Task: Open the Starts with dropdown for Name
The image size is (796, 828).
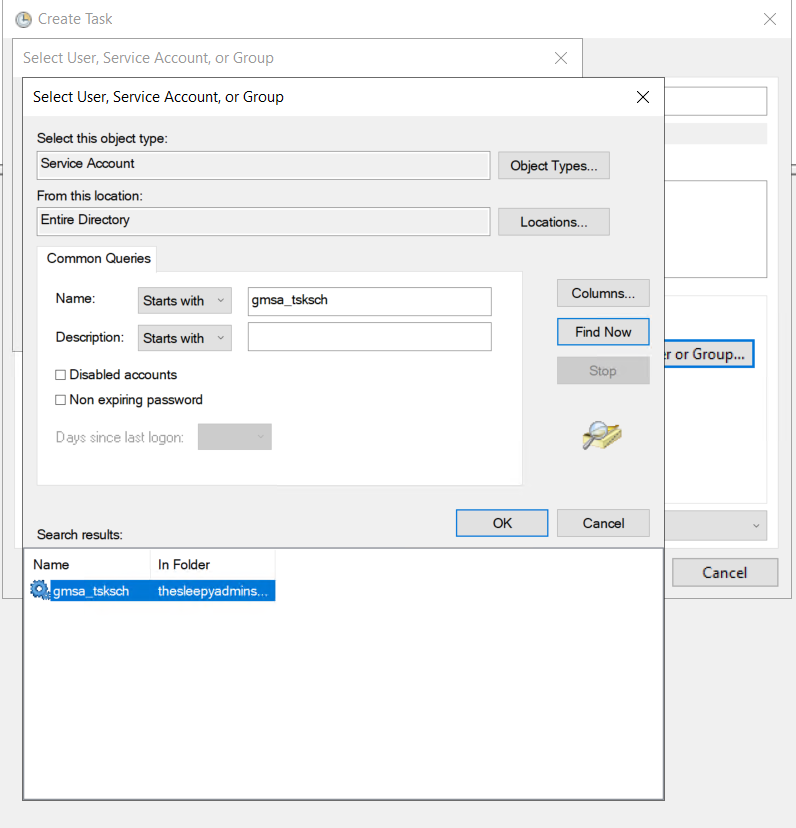Action: coord(184,300)
